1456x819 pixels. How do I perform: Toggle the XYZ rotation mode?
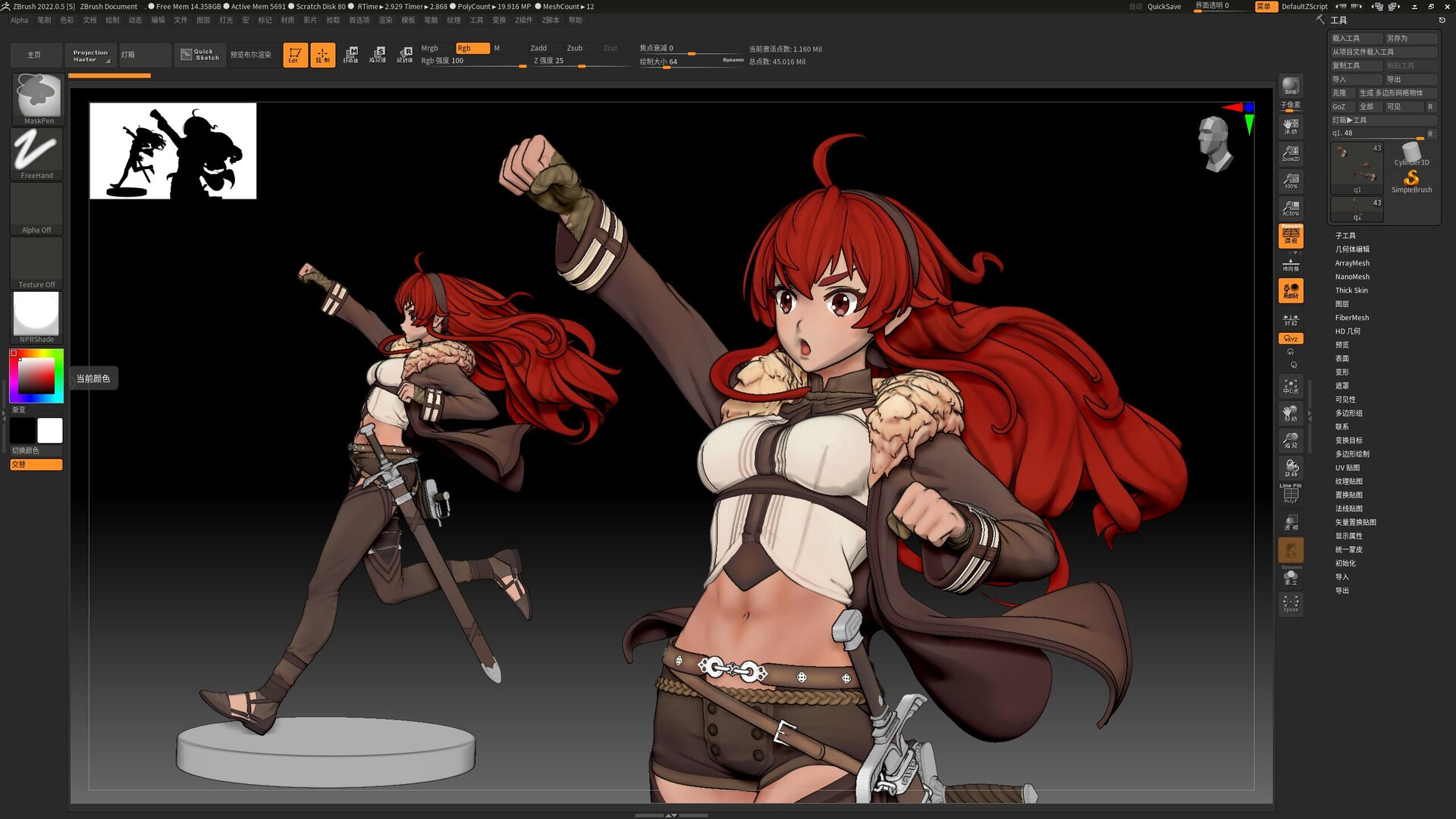1291,338
